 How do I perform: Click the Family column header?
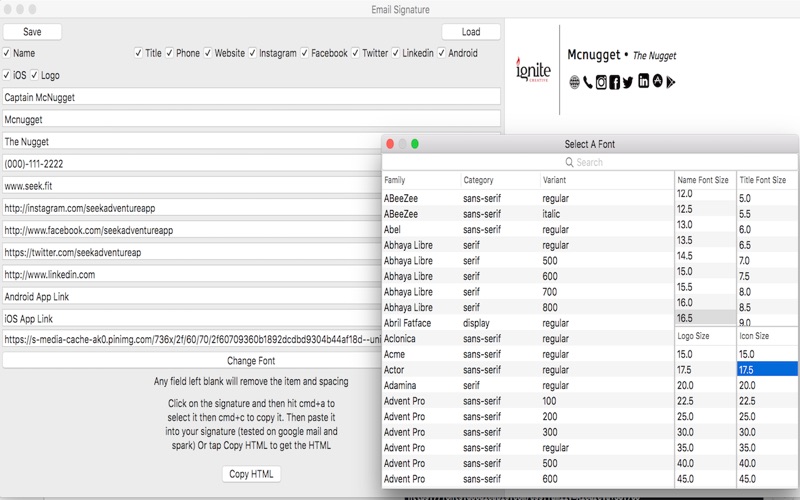point(395,180)
